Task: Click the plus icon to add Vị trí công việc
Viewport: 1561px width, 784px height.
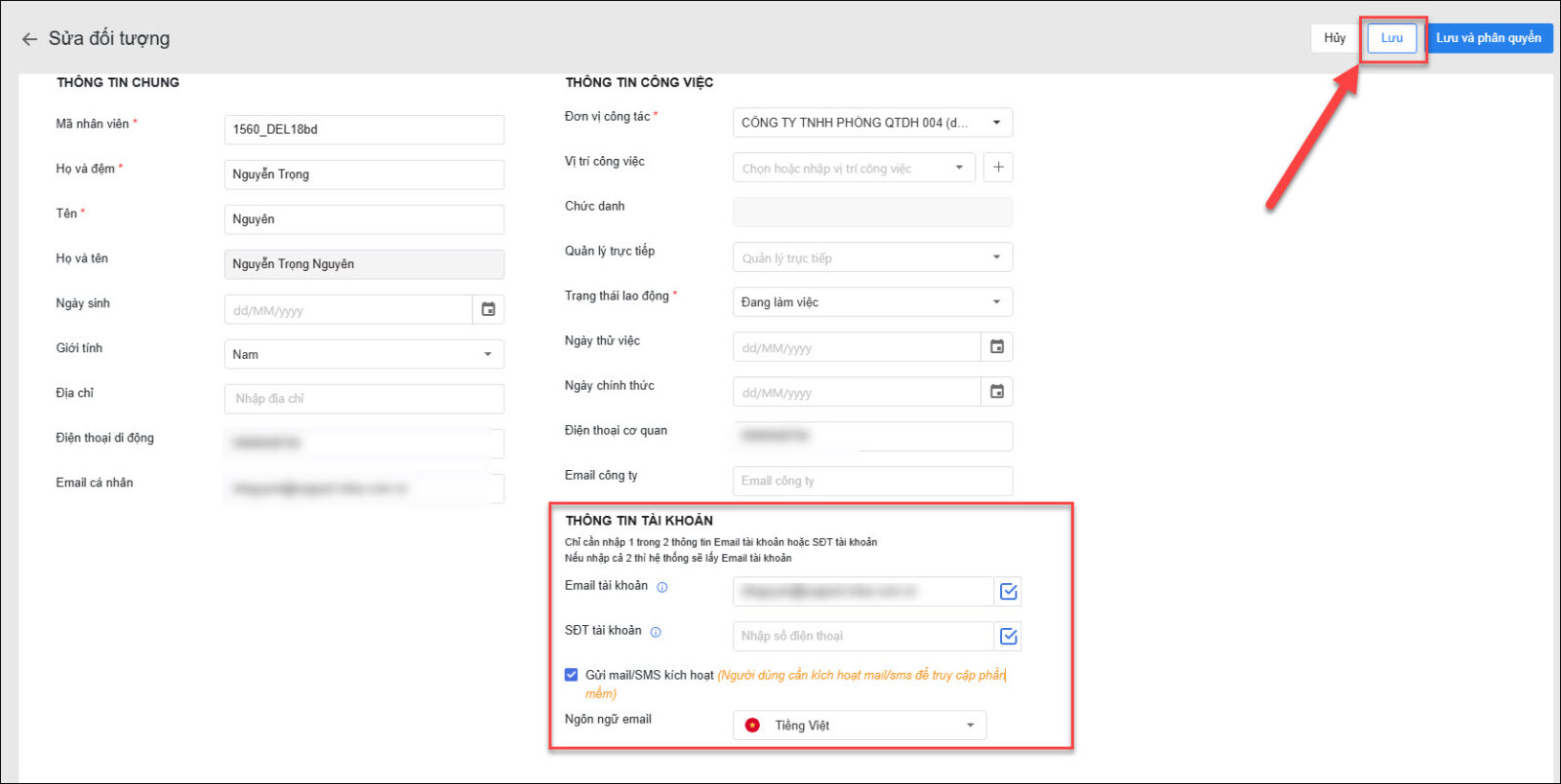Action: pos(998,168)
